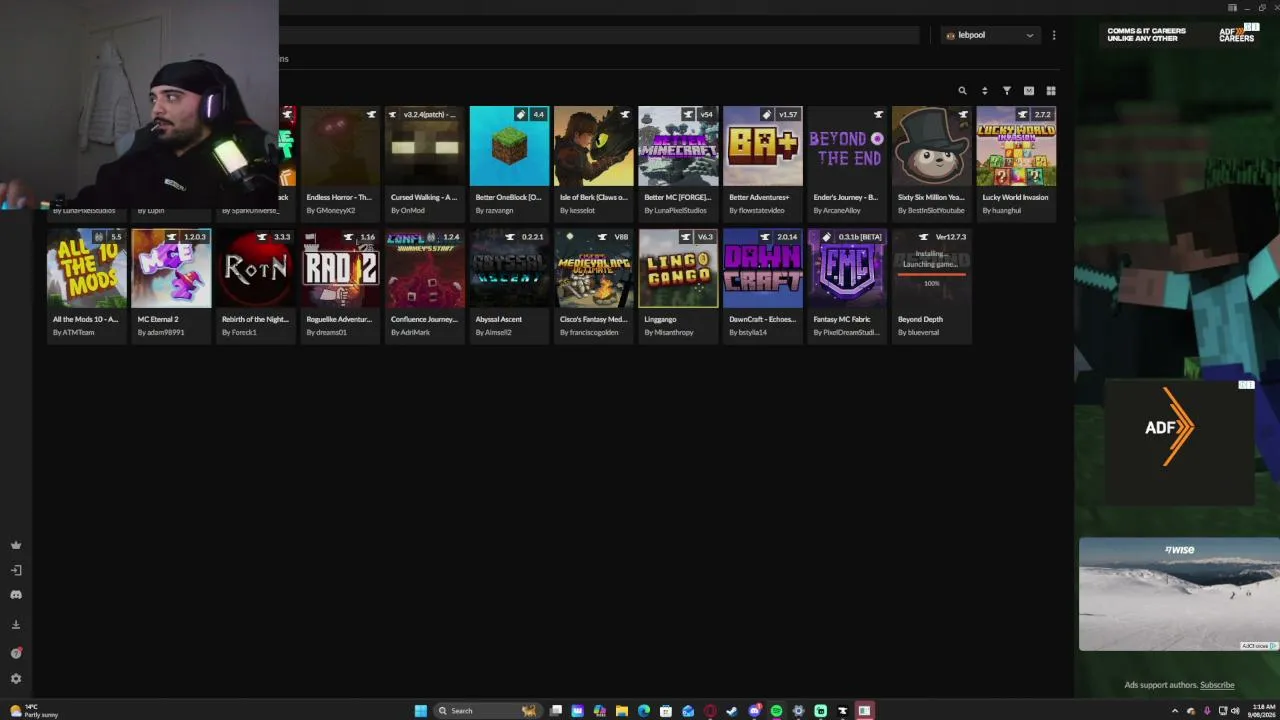Open the MC Eternal 2 modpack thumbnail
The height and width of the screenshot is (720, 1280).
[x=171, y=268]
